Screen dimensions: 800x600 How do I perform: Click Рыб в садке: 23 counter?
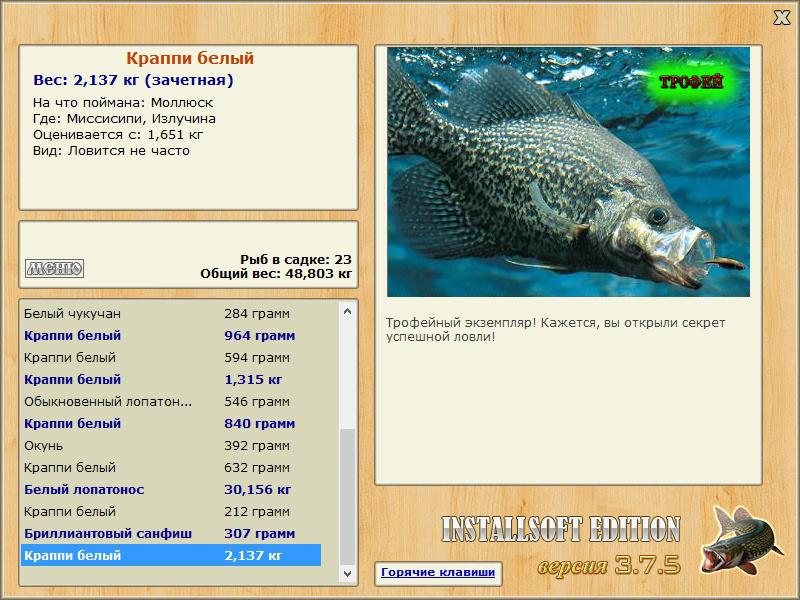coord(296,259)
